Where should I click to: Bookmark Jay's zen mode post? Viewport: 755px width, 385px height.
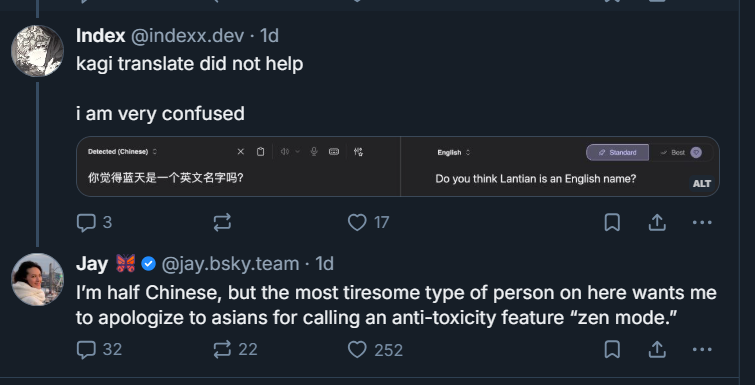click(x=612, y=349)
